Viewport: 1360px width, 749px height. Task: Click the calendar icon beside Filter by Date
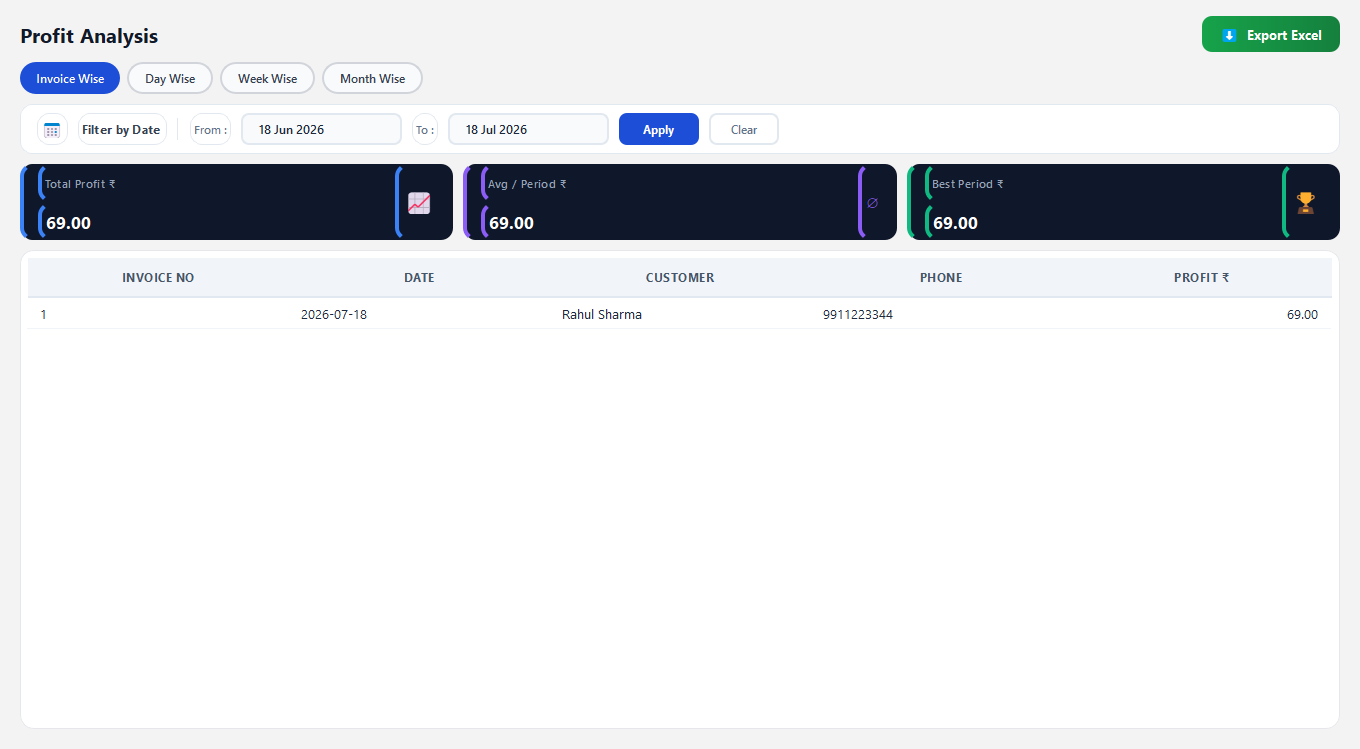pos(52,130)
